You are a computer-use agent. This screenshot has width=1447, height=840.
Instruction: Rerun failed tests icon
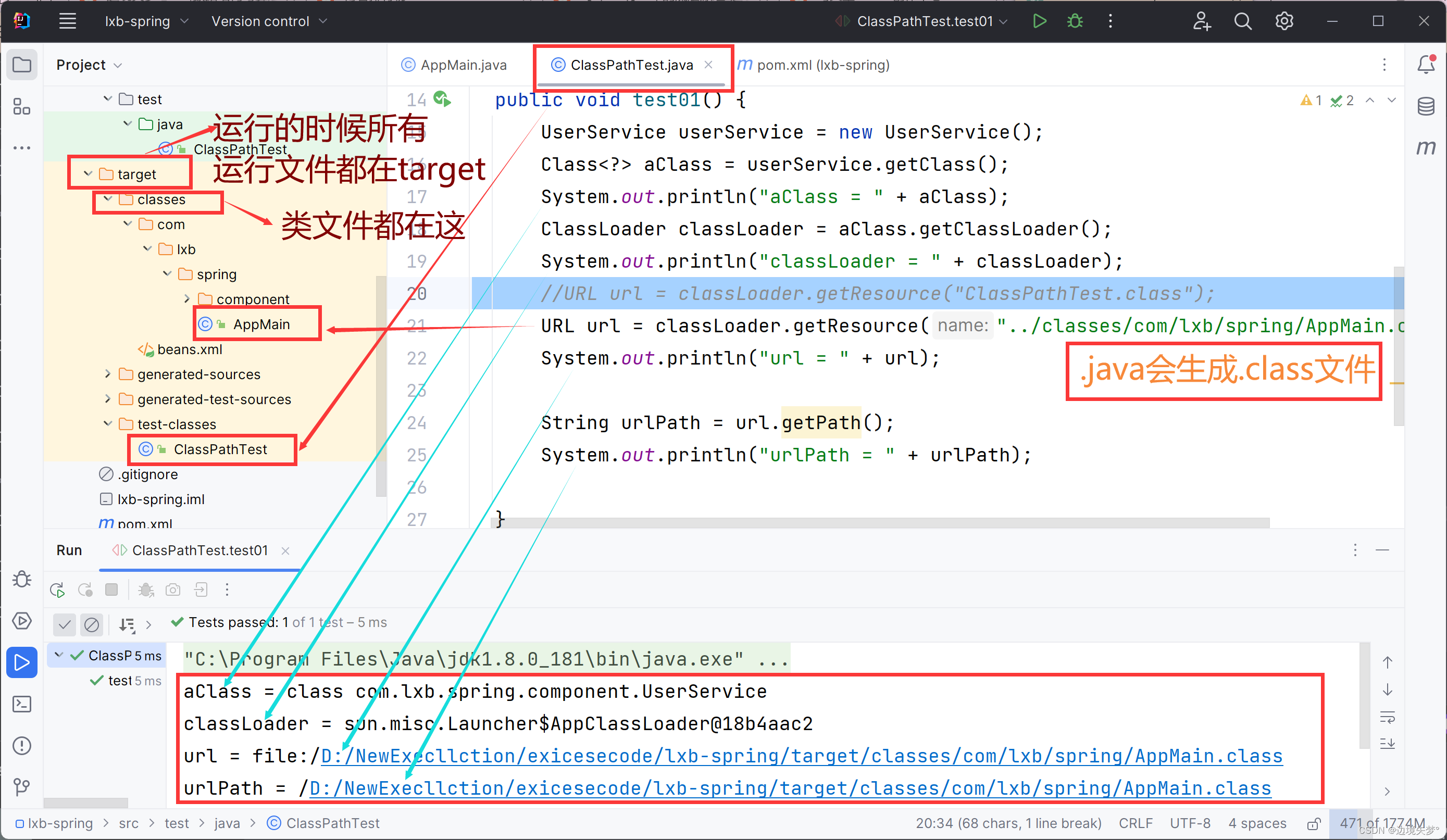(x=85, y=590)
